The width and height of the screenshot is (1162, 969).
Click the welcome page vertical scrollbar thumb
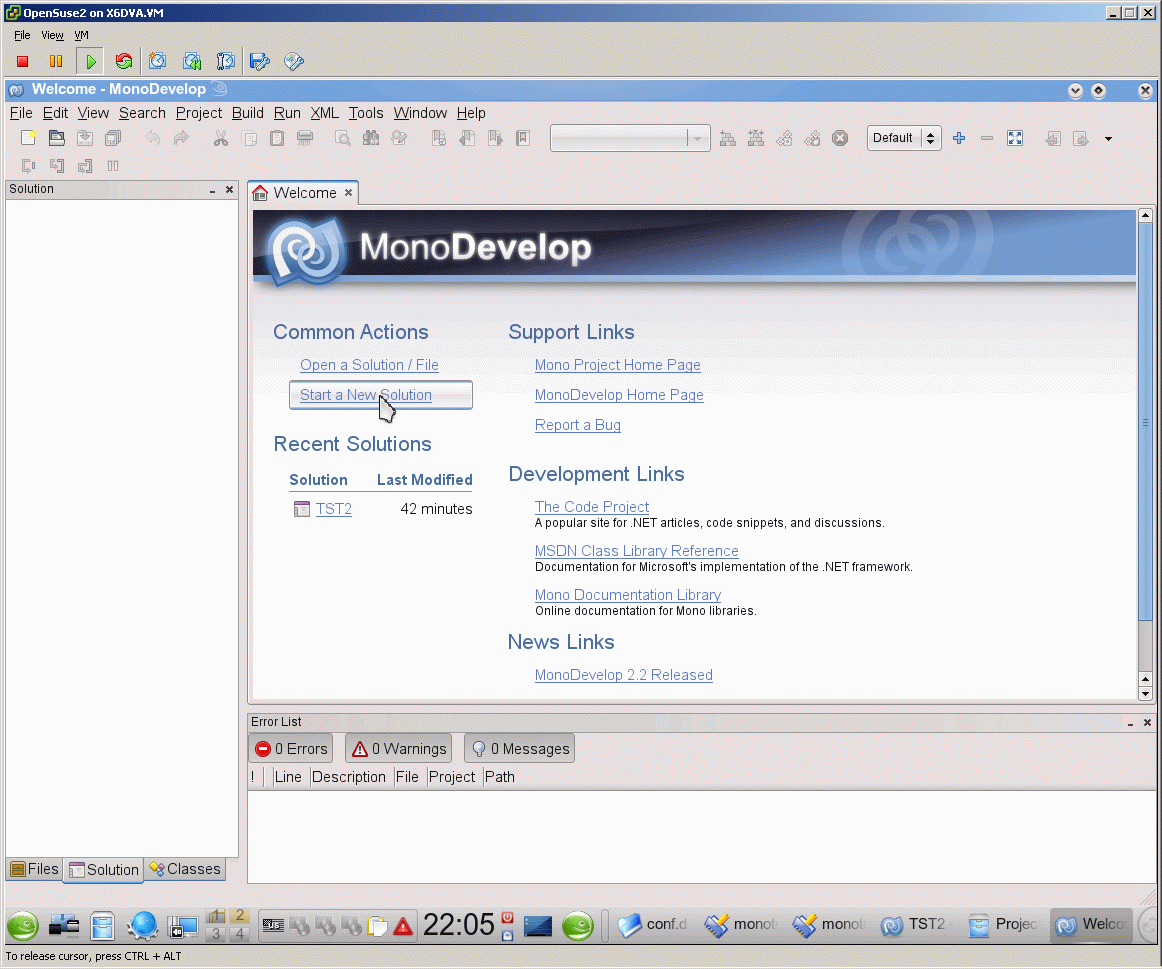click(x=1145, y=422)
